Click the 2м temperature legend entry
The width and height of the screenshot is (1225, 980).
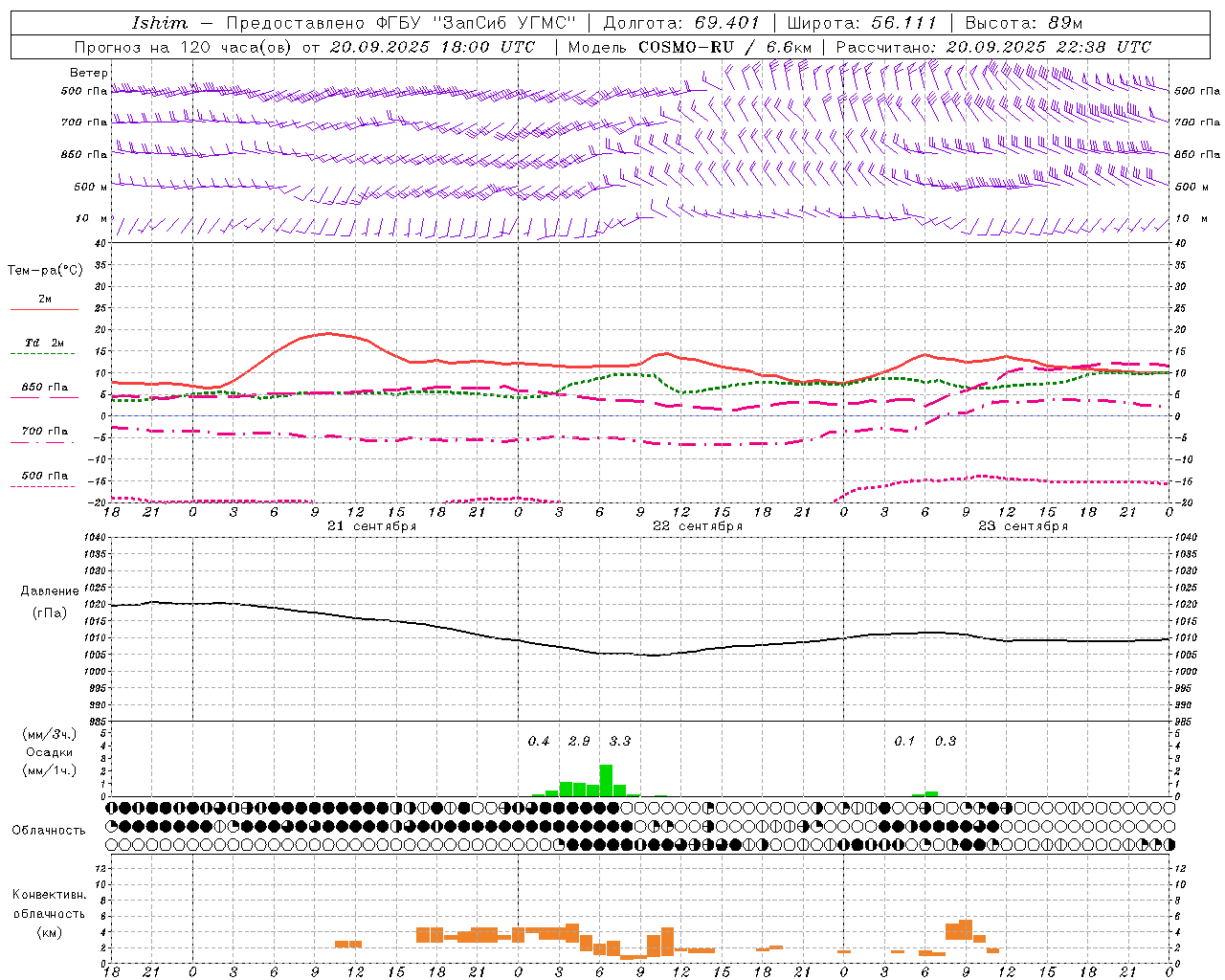[x=45, y=299]
